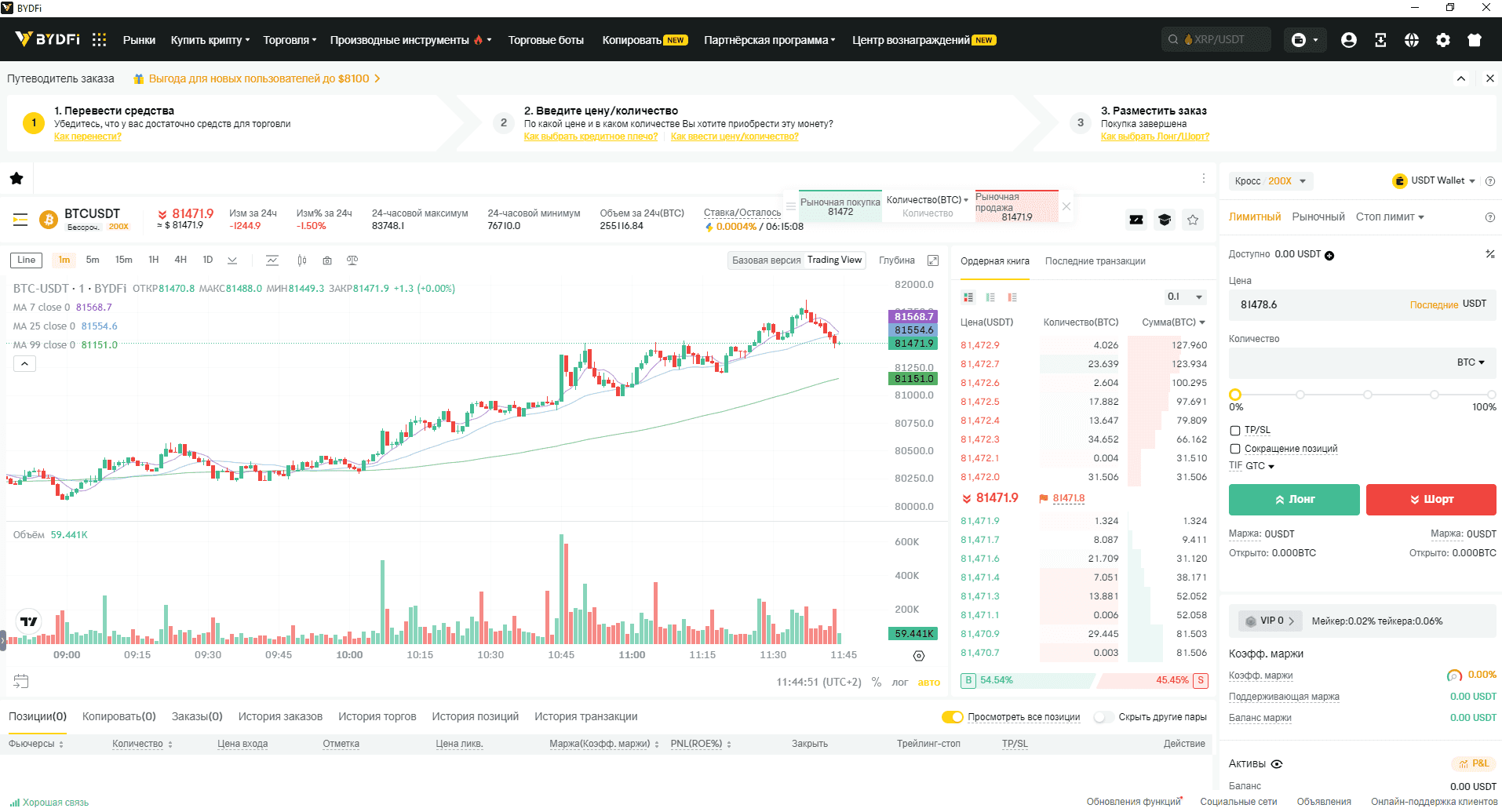Open chart settings gear near time axis

pos(919,655)
